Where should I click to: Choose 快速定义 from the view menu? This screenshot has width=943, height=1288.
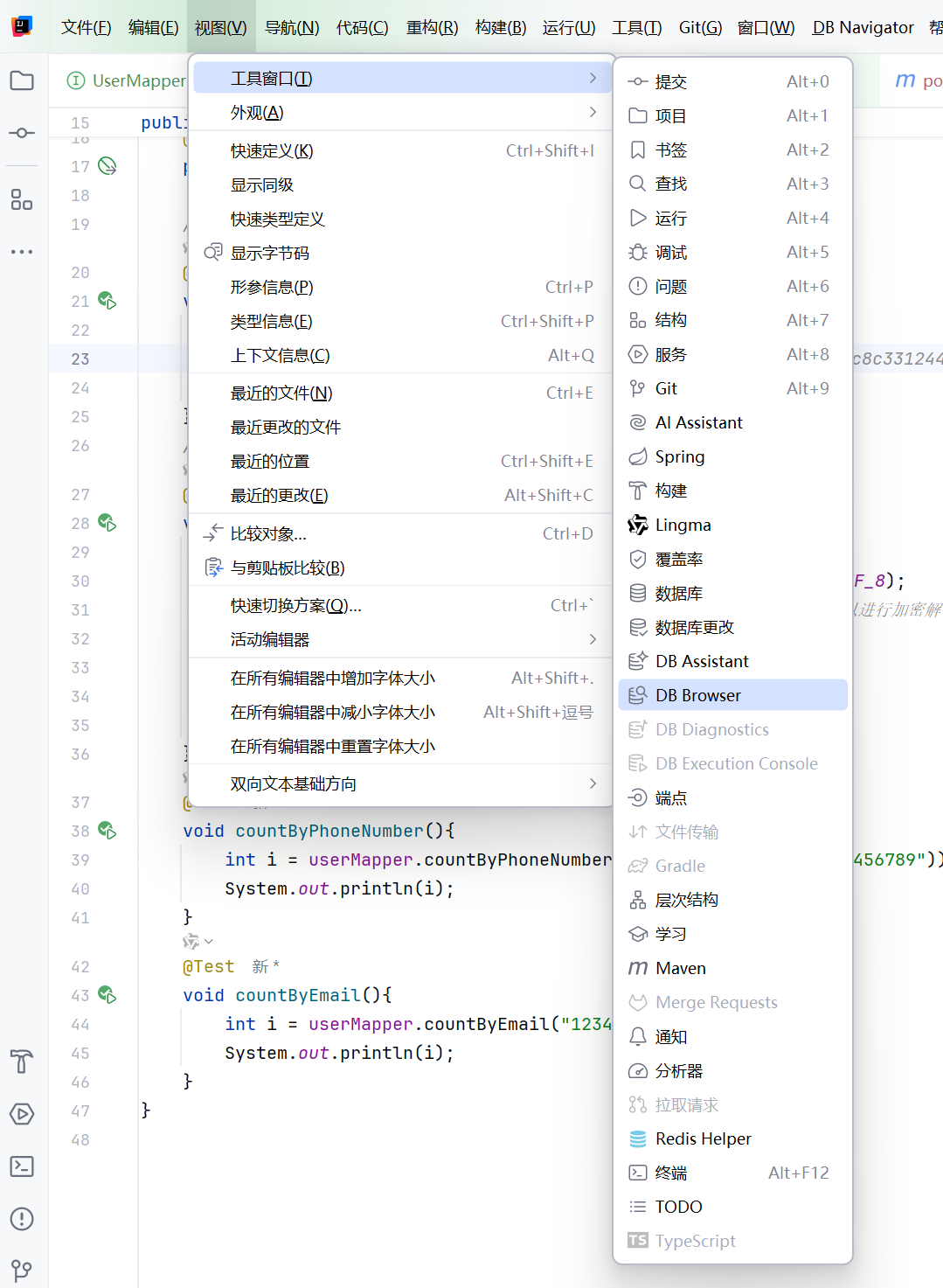click(401, 150)
